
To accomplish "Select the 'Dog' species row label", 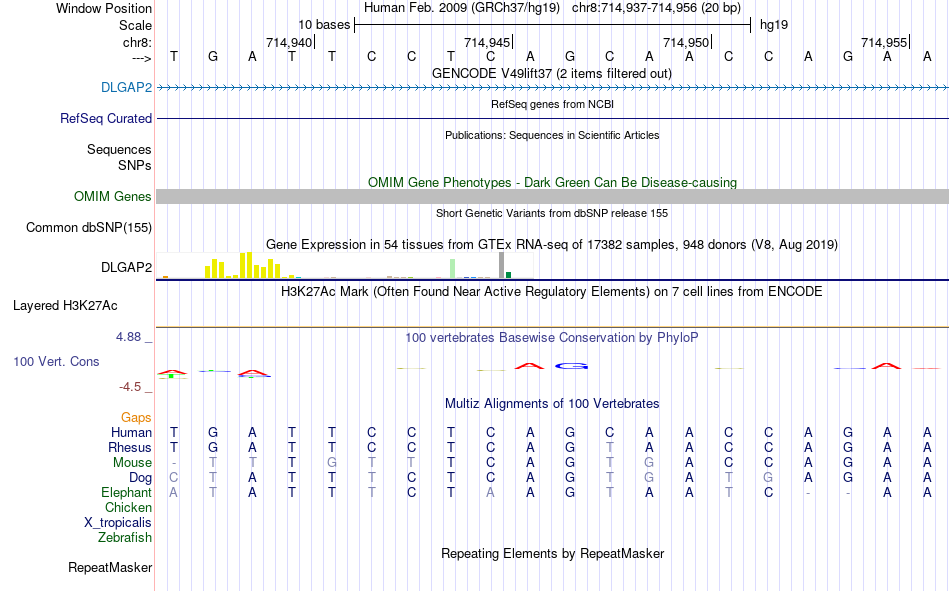I will click(141, 478).
